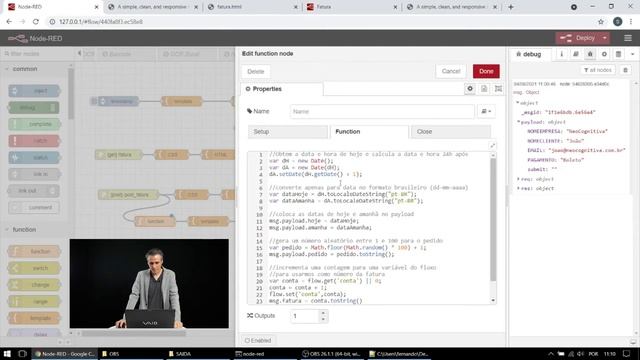Screen dimensions: 640x360
Task: Click the code editor vertical scrollbar
Action: (x=493, y=220)
